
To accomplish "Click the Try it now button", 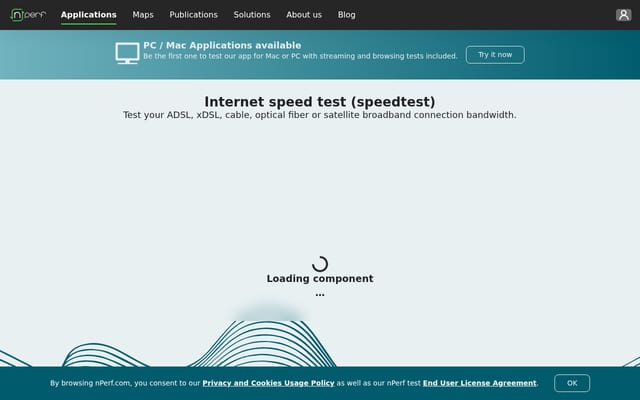I will point(495,55).
